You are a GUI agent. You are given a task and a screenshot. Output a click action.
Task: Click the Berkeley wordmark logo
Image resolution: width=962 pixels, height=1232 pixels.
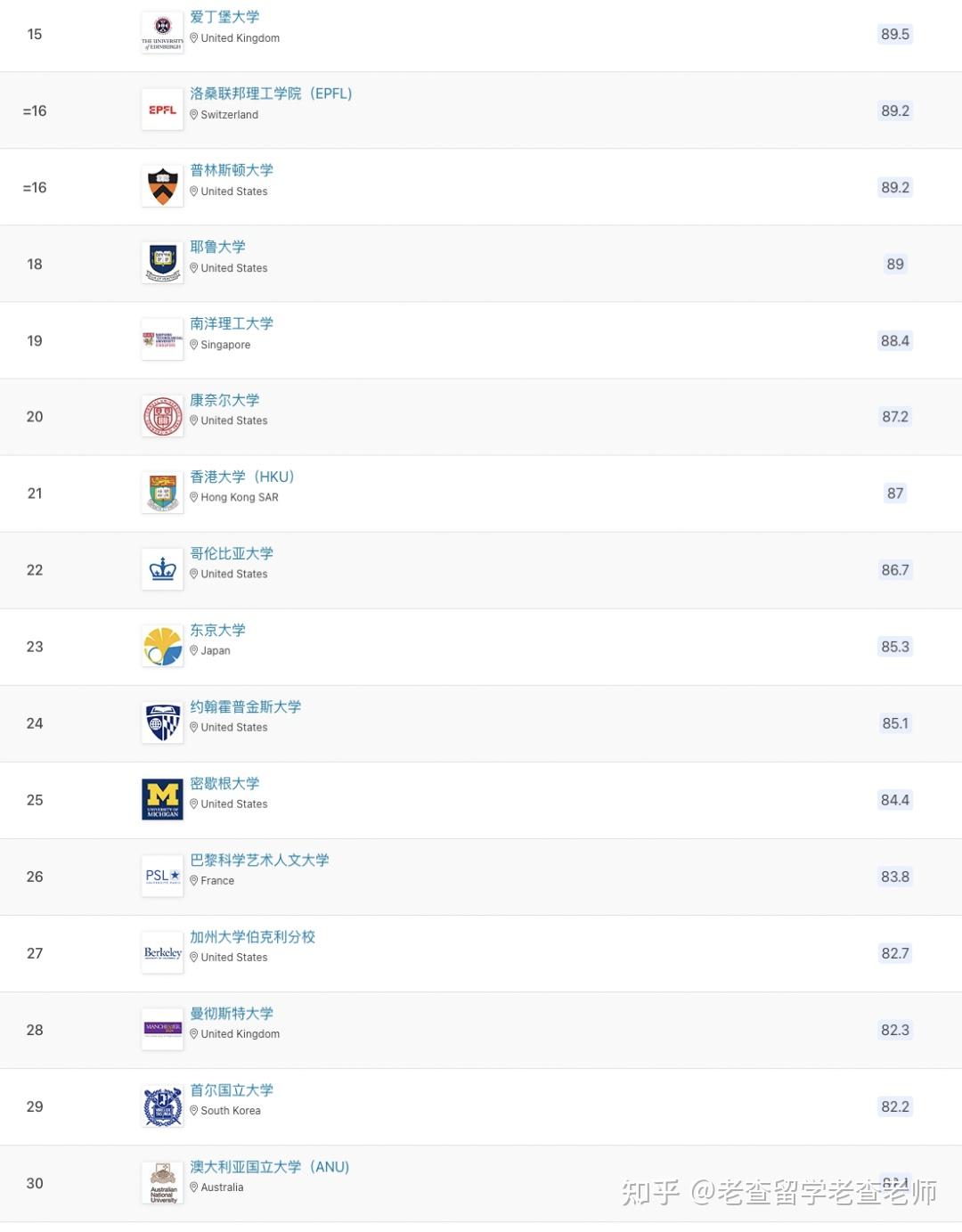[162, 953]
